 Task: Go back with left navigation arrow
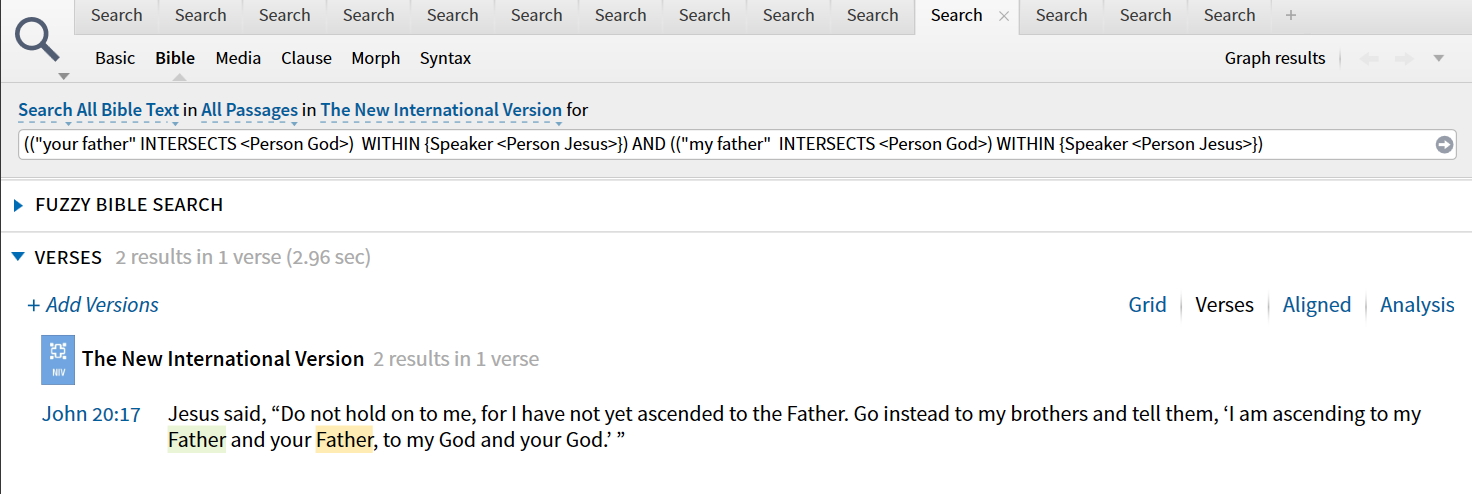(x=1369, y=59)
